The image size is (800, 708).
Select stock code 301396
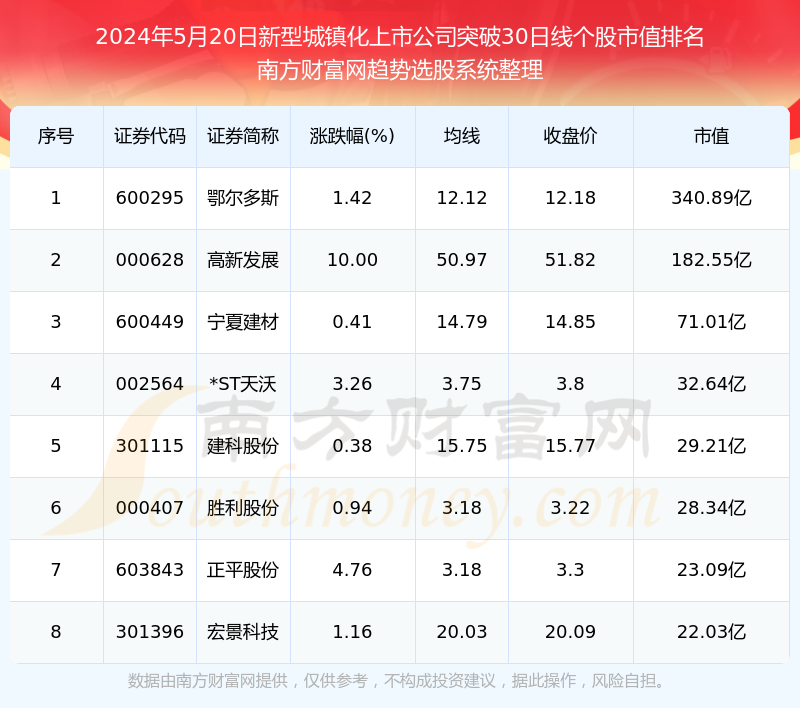click(x=149, y=632)
